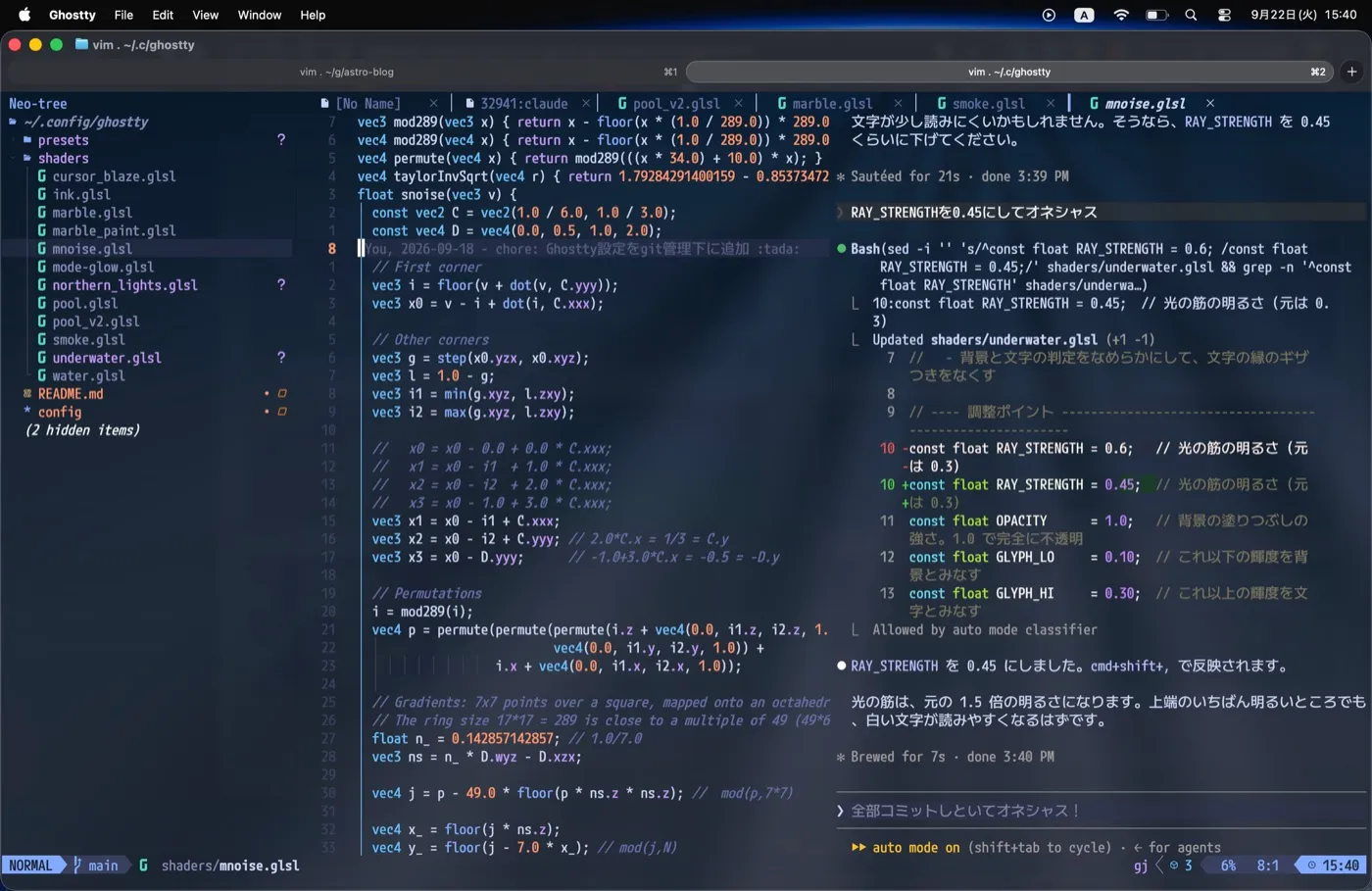Open water.glsl in the file tree

tap(88, 375)
